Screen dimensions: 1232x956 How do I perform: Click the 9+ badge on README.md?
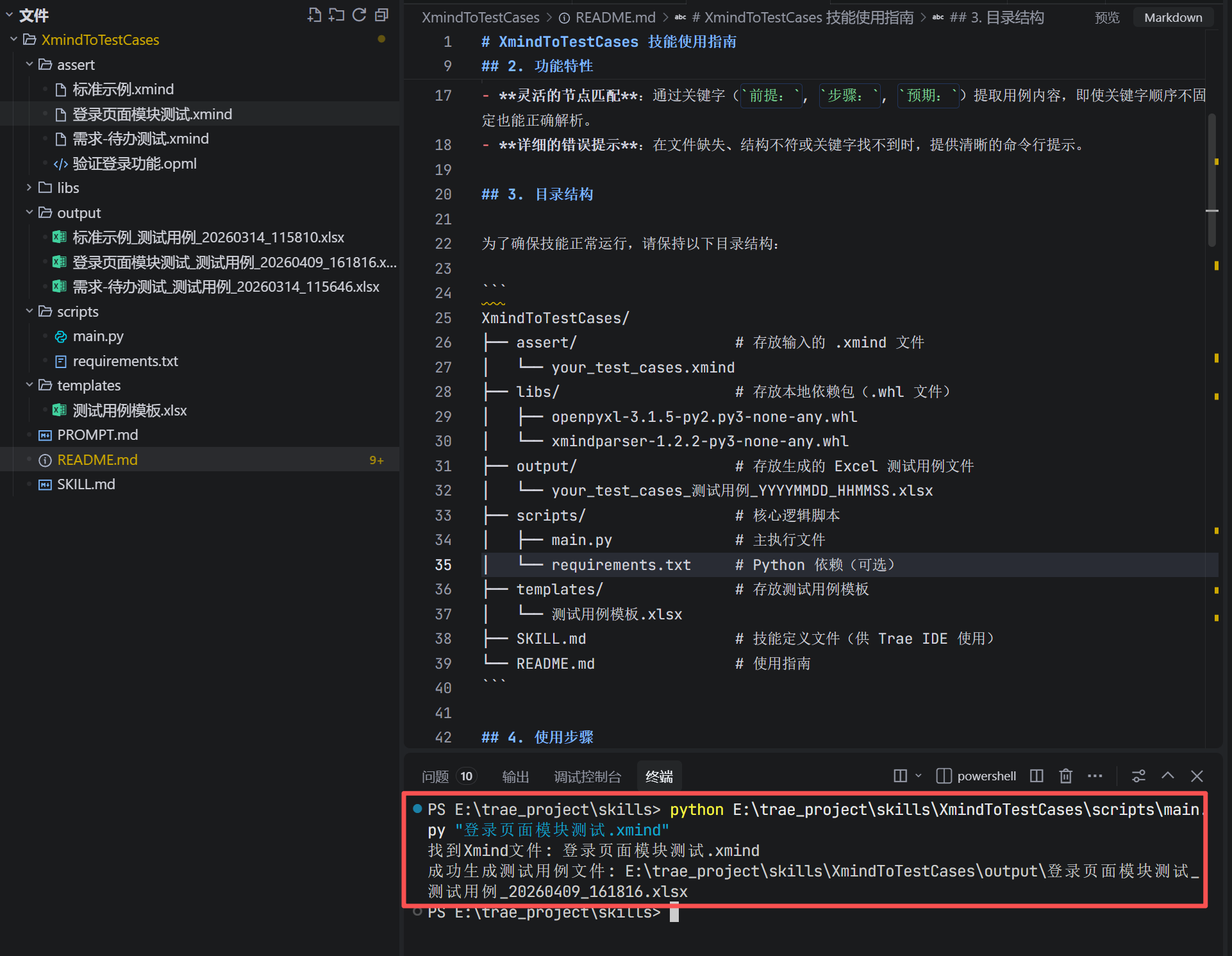(x=376, y=460)
